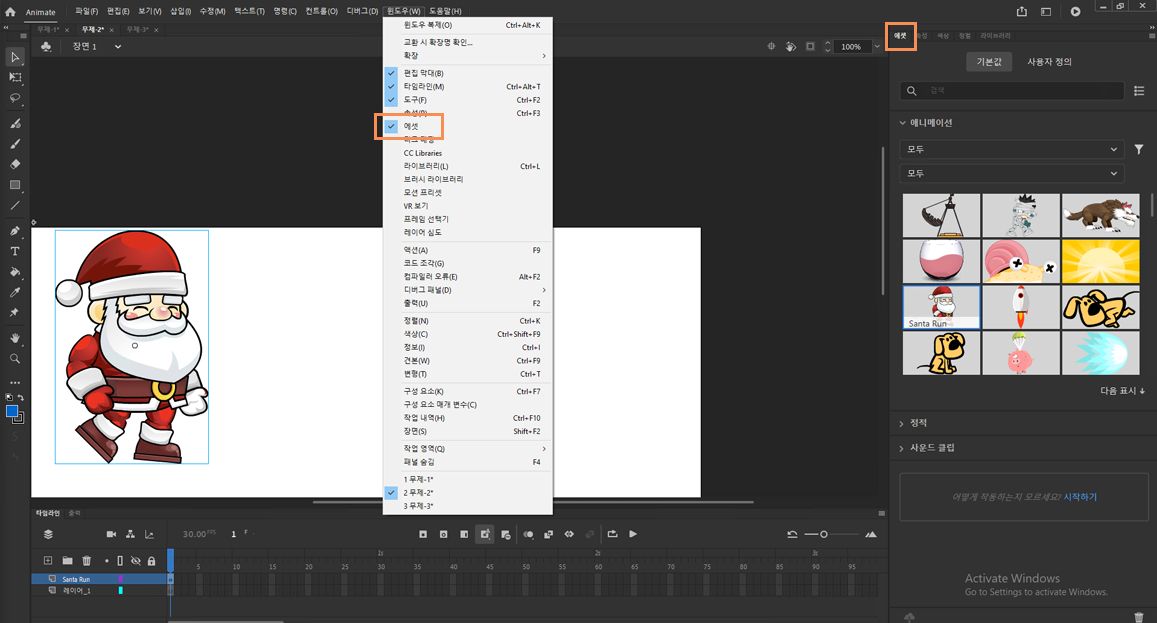Viewport: 1157px width, 623px height.
Task: Open the 디버그 패널(D) submenu
Action: point(468,290)
